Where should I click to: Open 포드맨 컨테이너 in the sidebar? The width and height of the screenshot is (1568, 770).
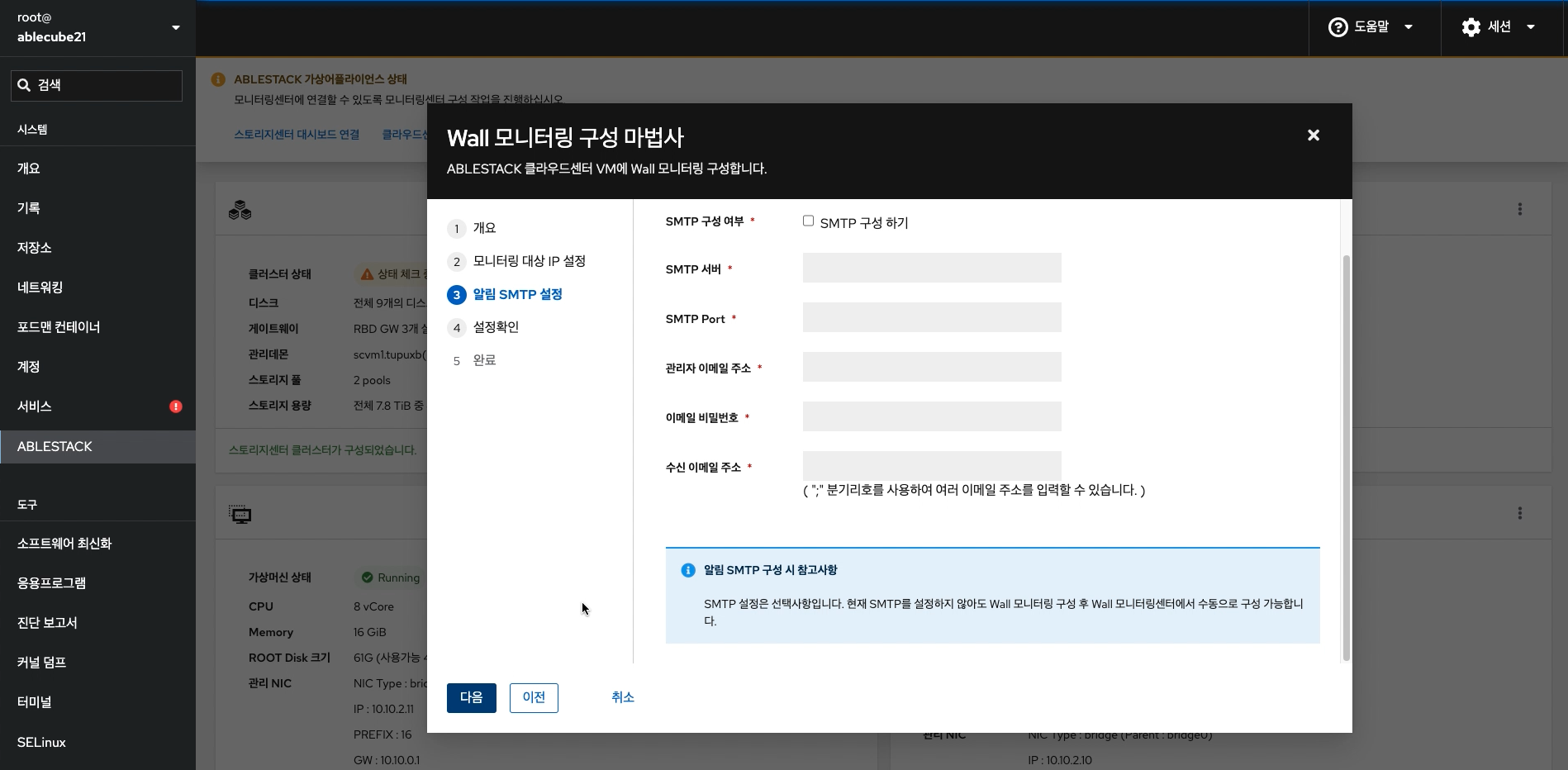click(97, 327)
